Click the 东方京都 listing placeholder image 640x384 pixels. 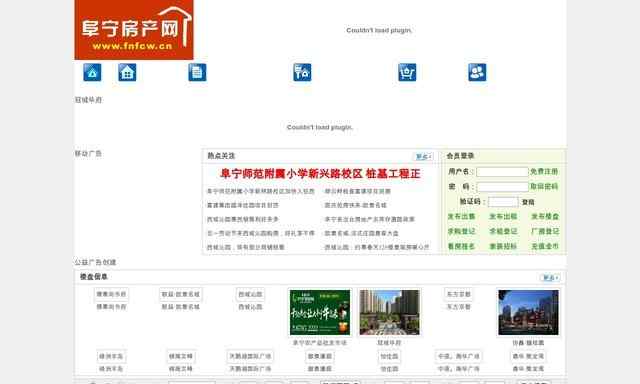(x=459, y=294)
